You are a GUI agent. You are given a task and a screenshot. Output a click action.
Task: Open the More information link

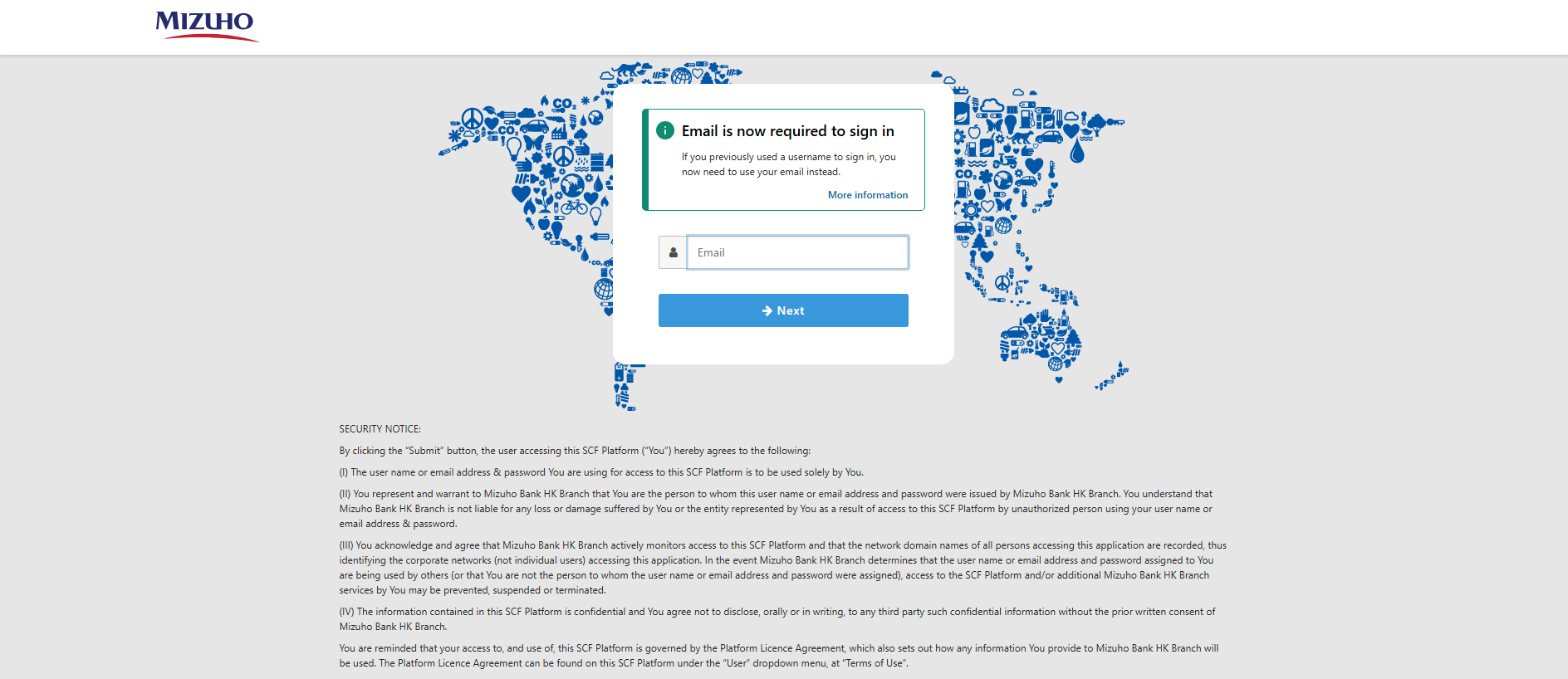click(868, 195)
